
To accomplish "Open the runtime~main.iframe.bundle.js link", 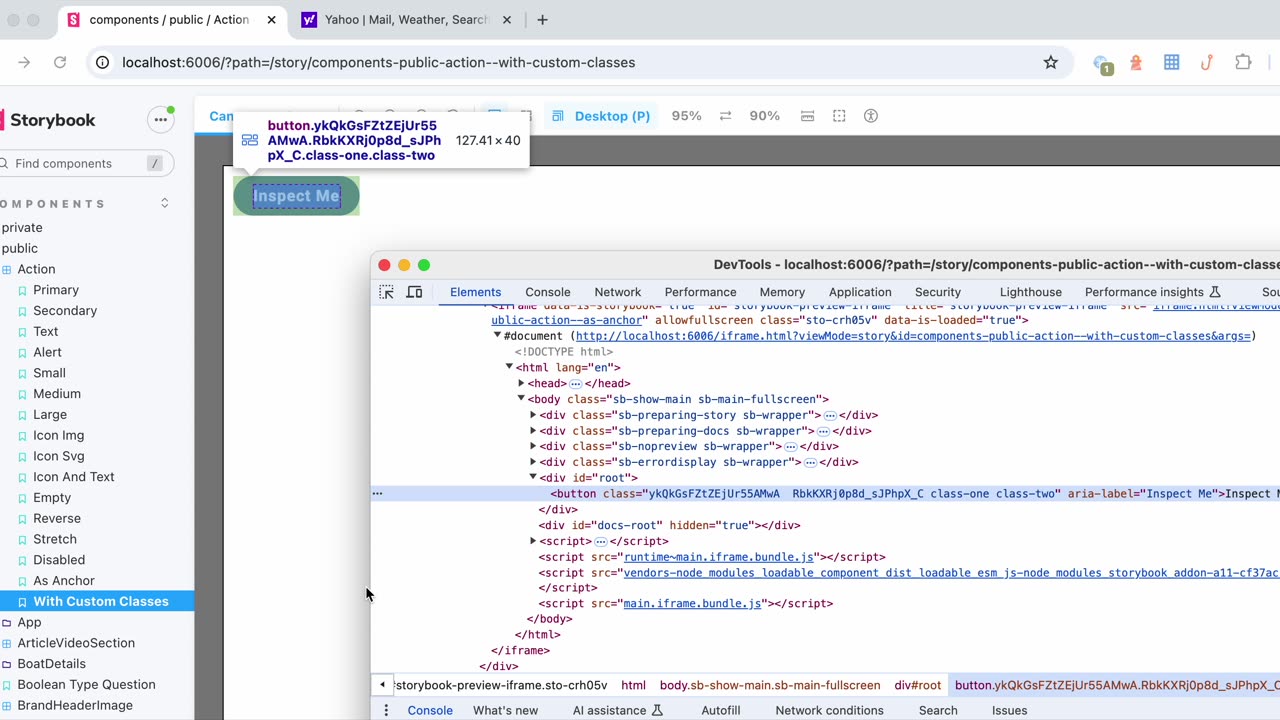I will [x=719, y=557].
